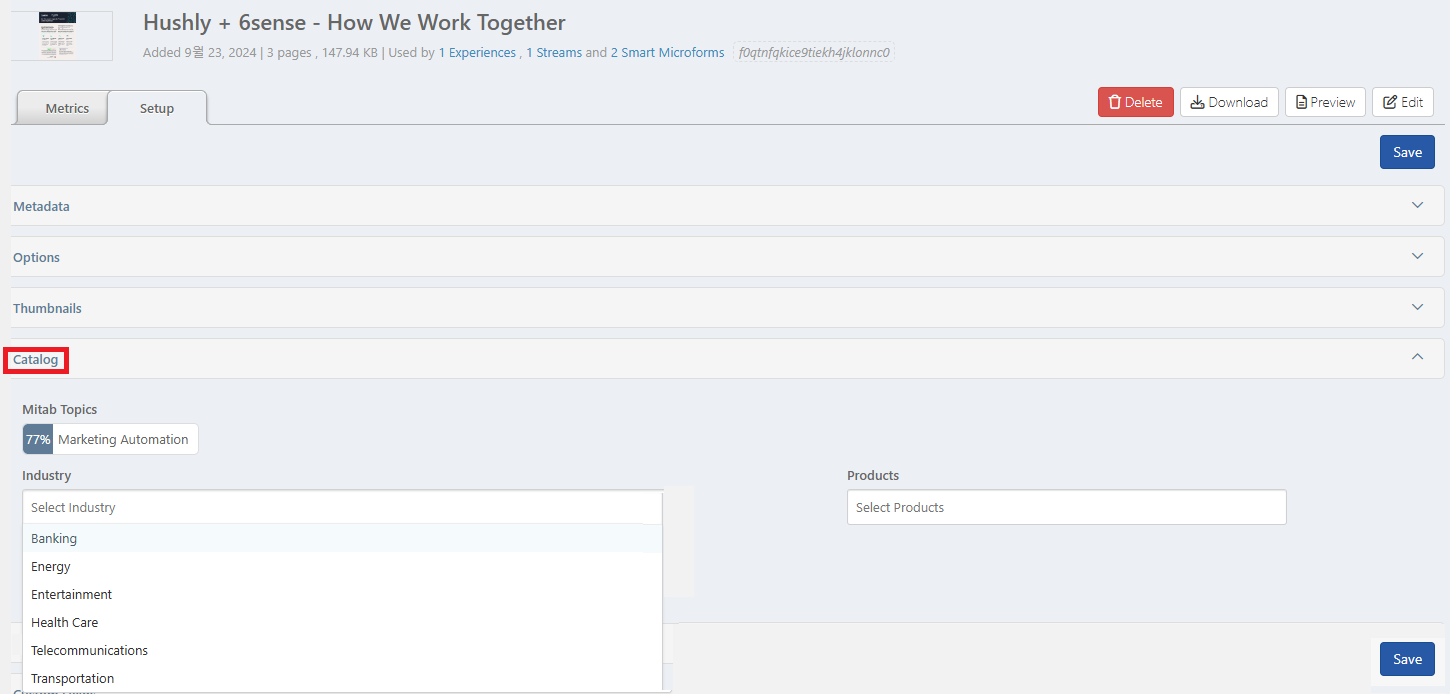
Task: Collapse the Catalog section chevron
Action: click(1417, 357)
